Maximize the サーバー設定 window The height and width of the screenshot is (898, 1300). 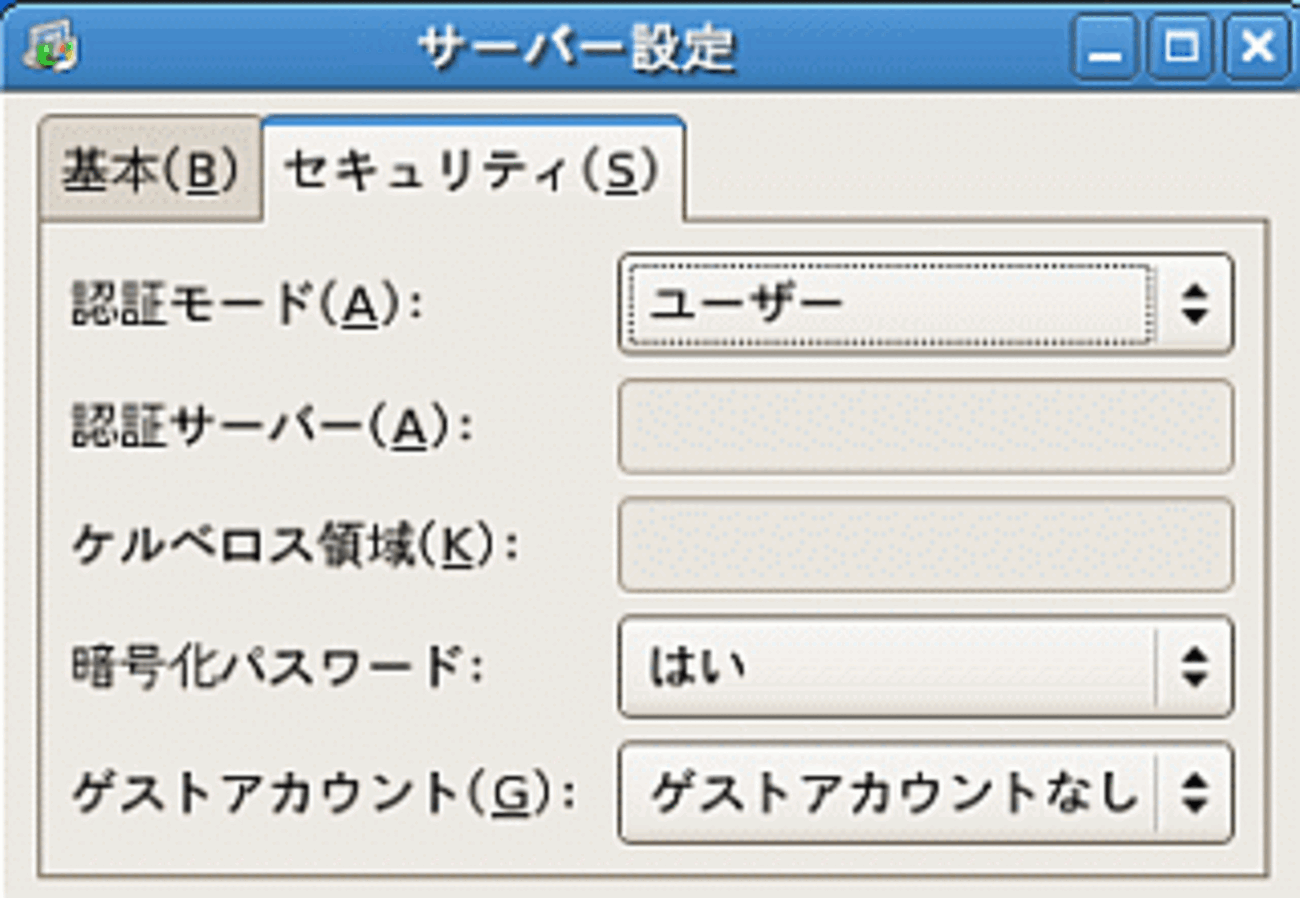1180,47
